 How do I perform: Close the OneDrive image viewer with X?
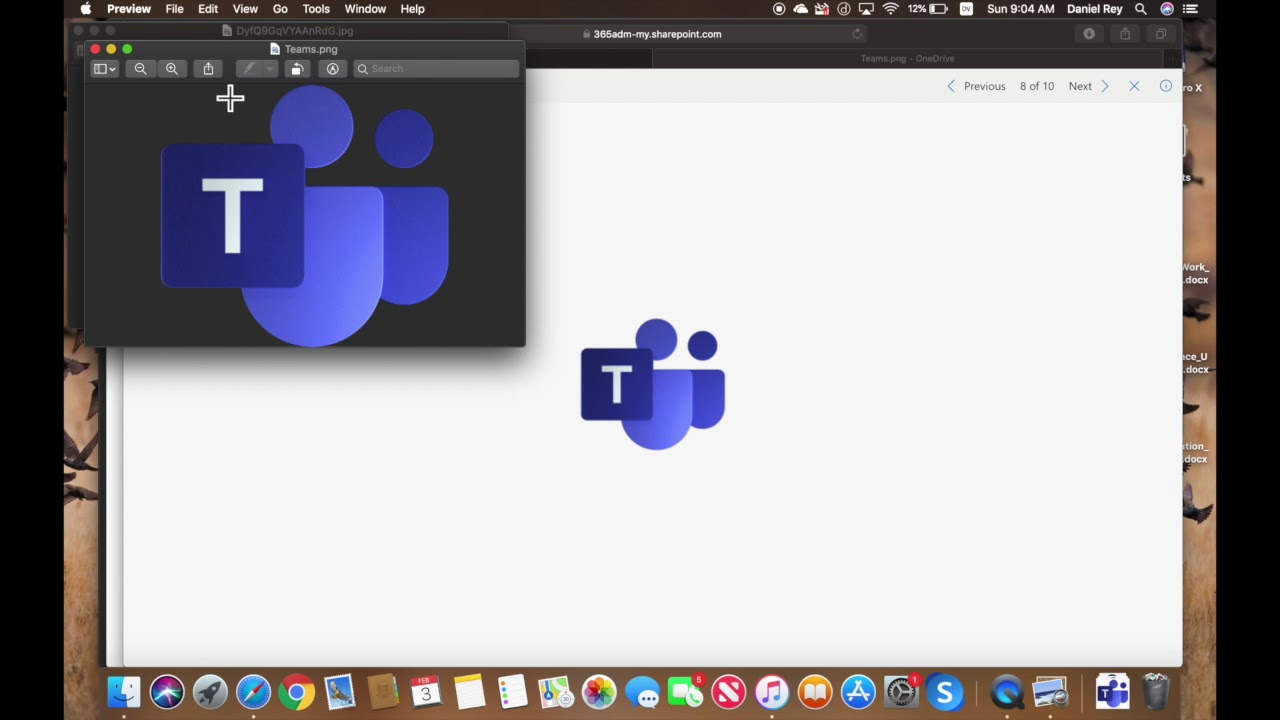tap(1134, 86)
